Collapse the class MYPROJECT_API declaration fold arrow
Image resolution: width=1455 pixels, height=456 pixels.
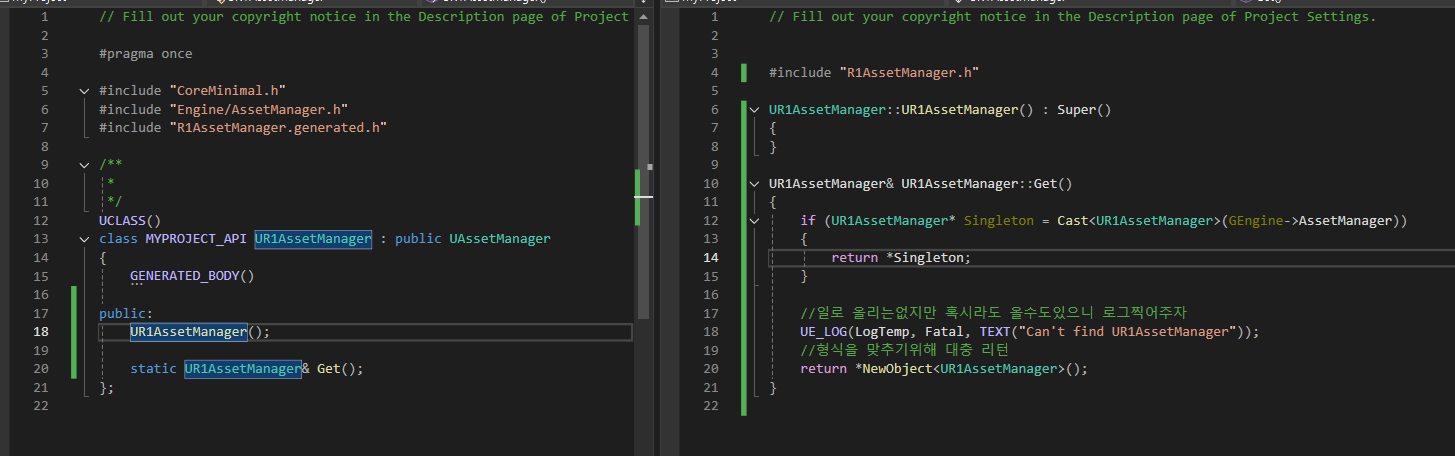click(84, 239)
